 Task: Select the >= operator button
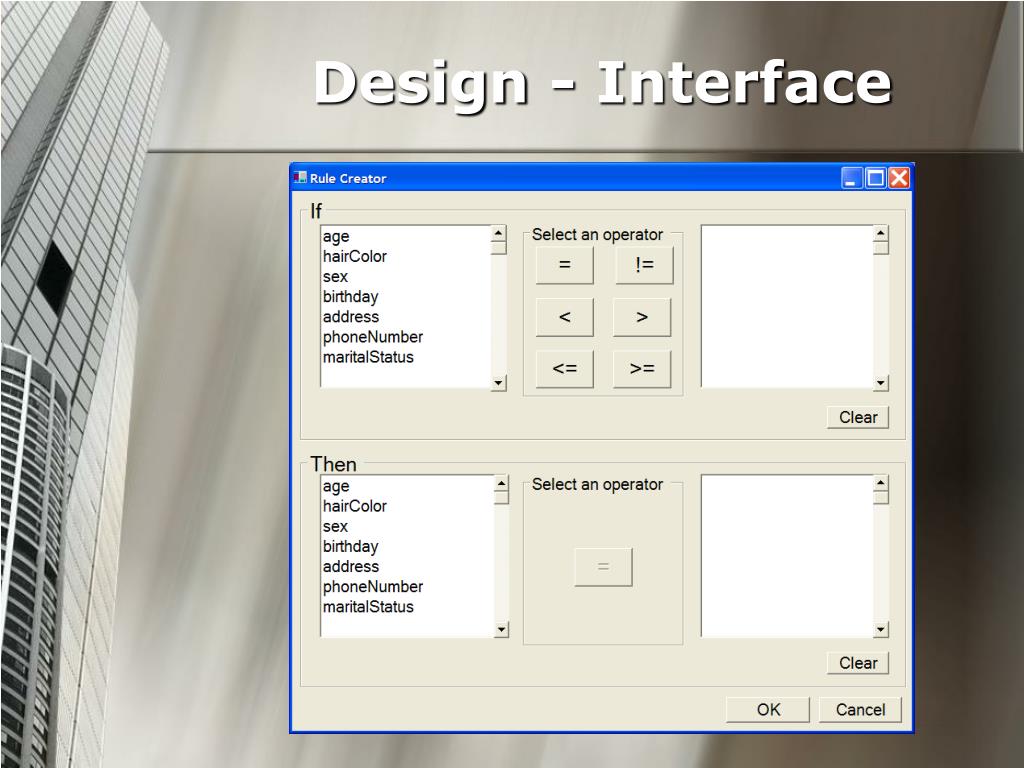[642, 369]
